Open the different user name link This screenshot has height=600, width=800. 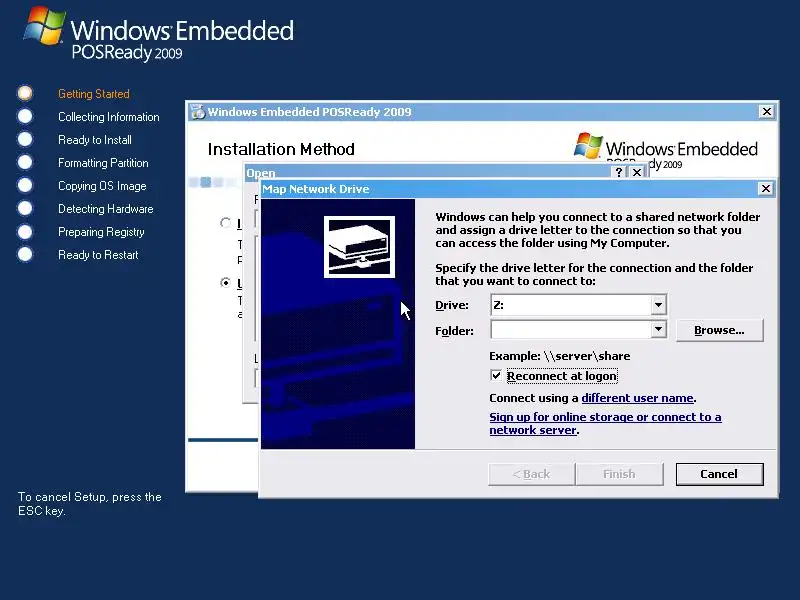pyautogui.click(x=637, y=398)
